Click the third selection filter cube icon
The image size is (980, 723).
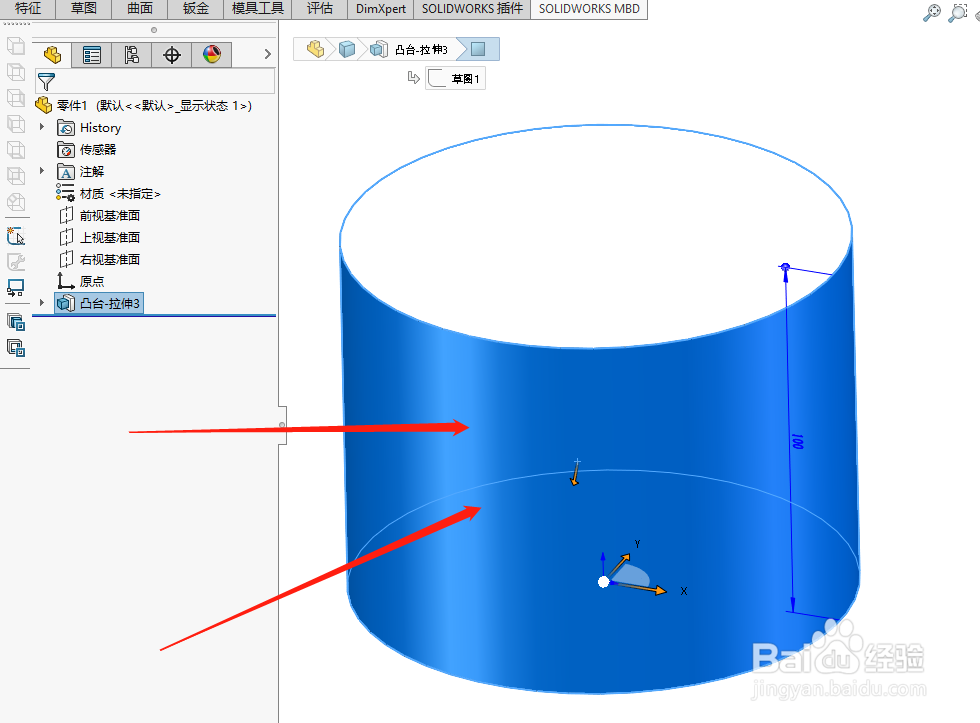16,97
